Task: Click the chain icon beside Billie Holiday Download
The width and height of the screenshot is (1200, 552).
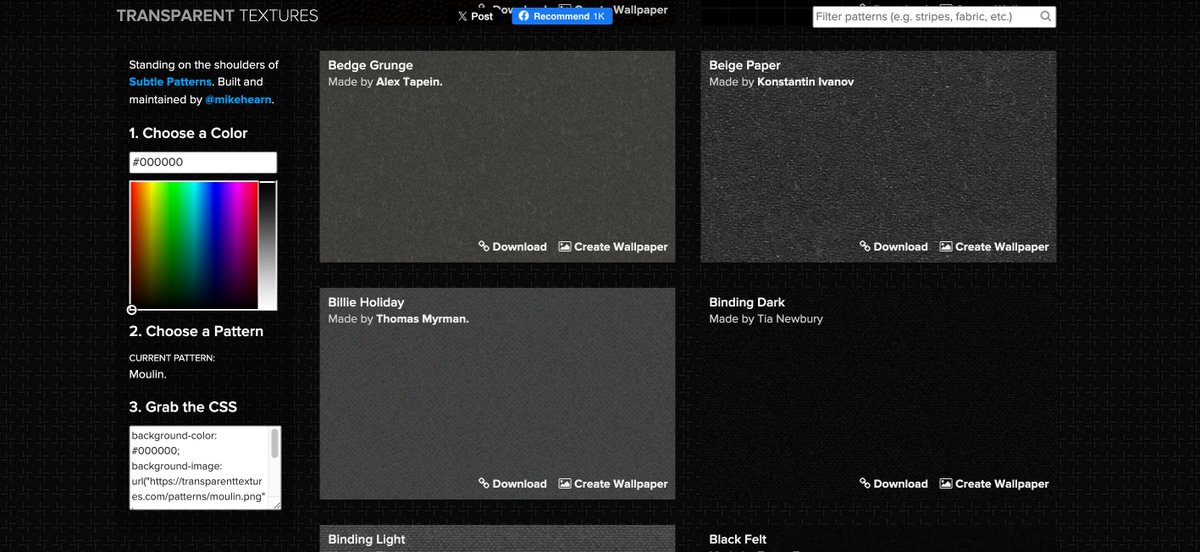Action: pyautogui.click(x=484, y=483)
